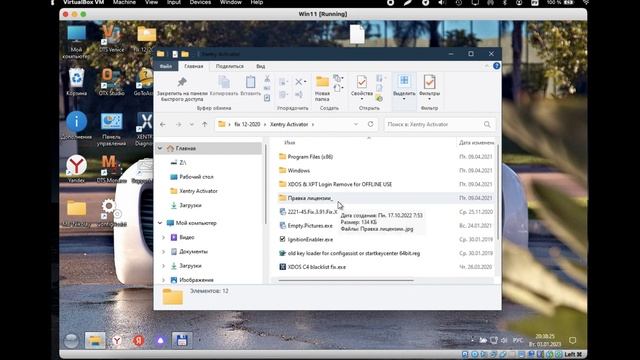The height and width of the screenshot is (360, 640).
Task: Expand the Изображения tree node
Action: [x=163, y=280]
